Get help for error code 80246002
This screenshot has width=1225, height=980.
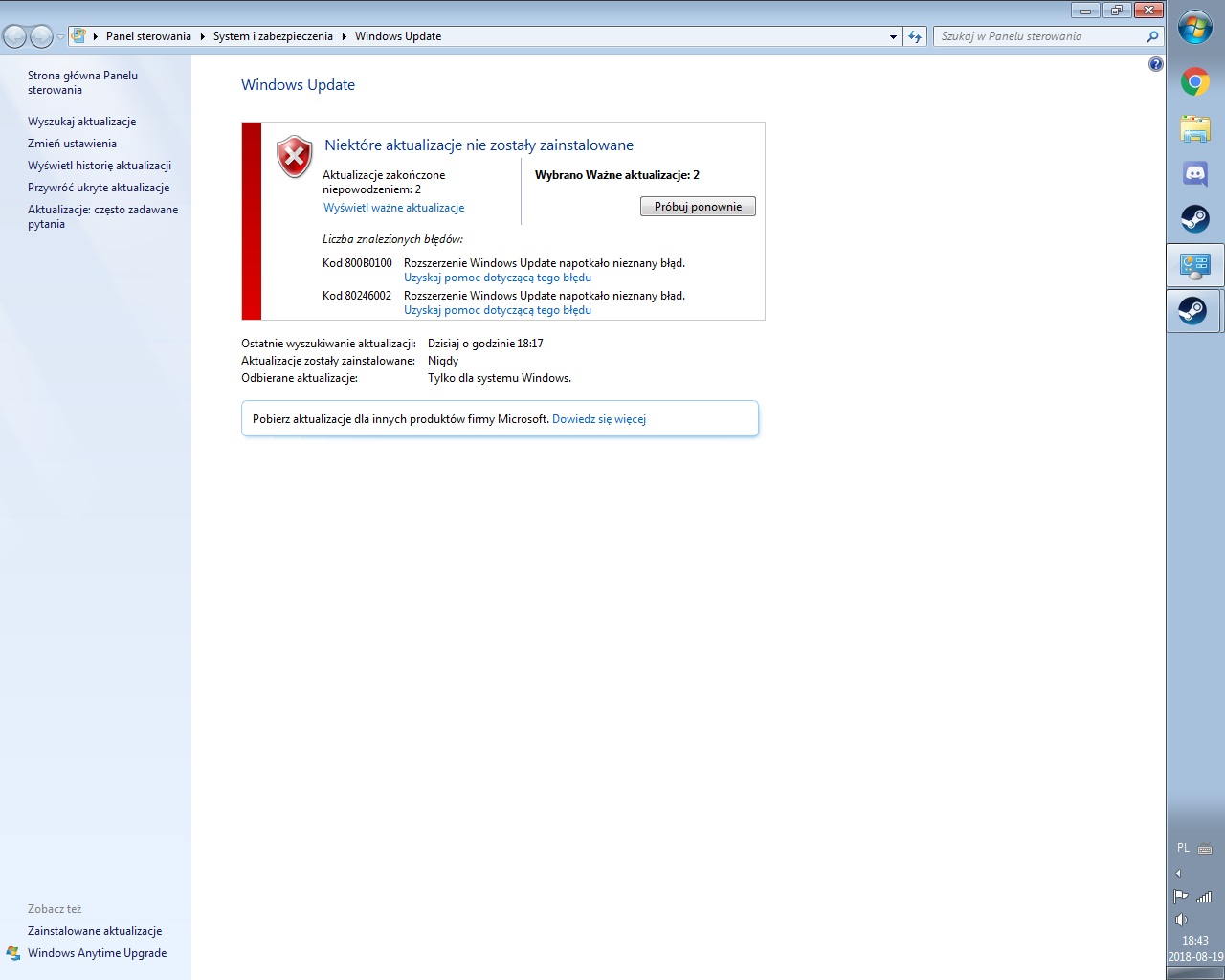[498, 310]
